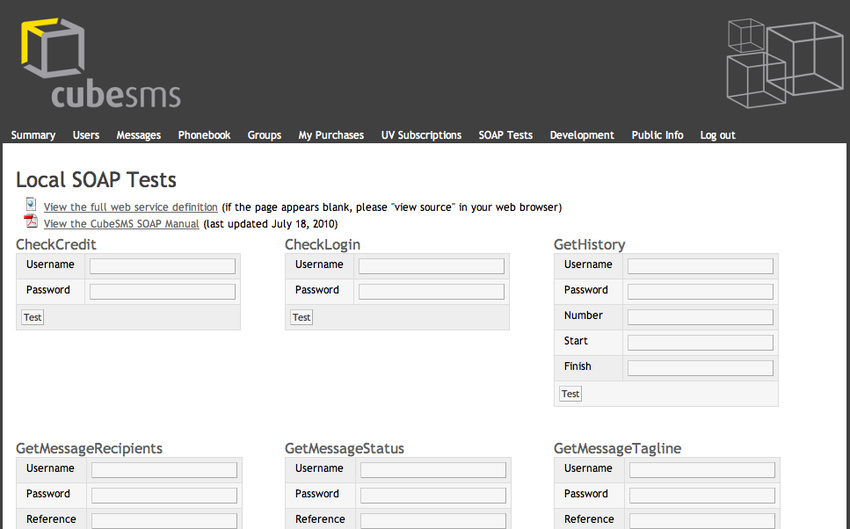
Task: Click the Test button under GetHistory
Action: click(x=570, y=393)
